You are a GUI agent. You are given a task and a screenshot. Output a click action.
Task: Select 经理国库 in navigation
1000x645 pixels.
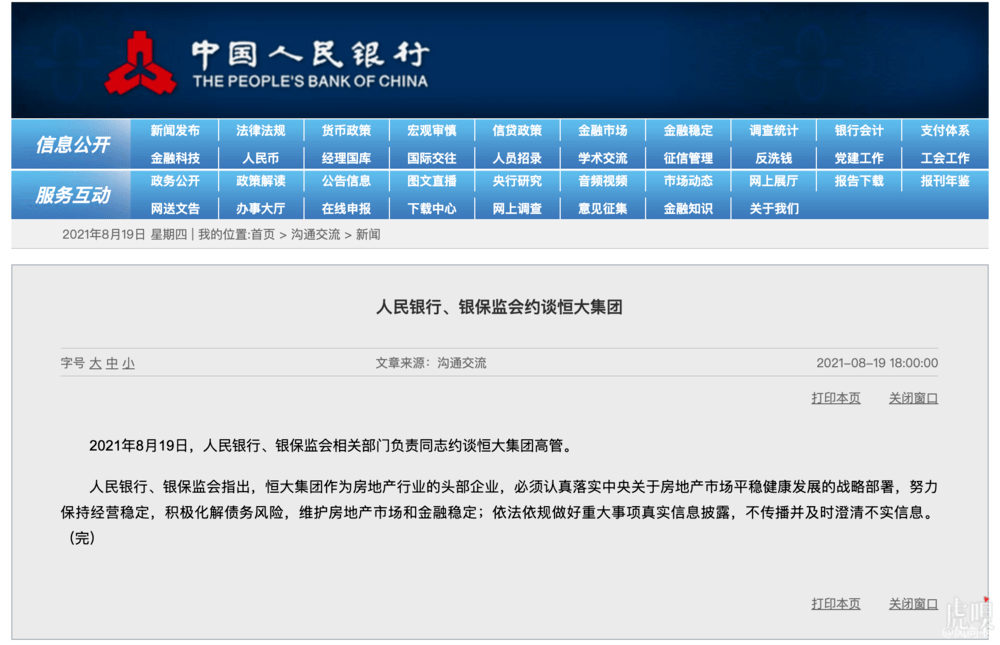[x=346, y=158]
